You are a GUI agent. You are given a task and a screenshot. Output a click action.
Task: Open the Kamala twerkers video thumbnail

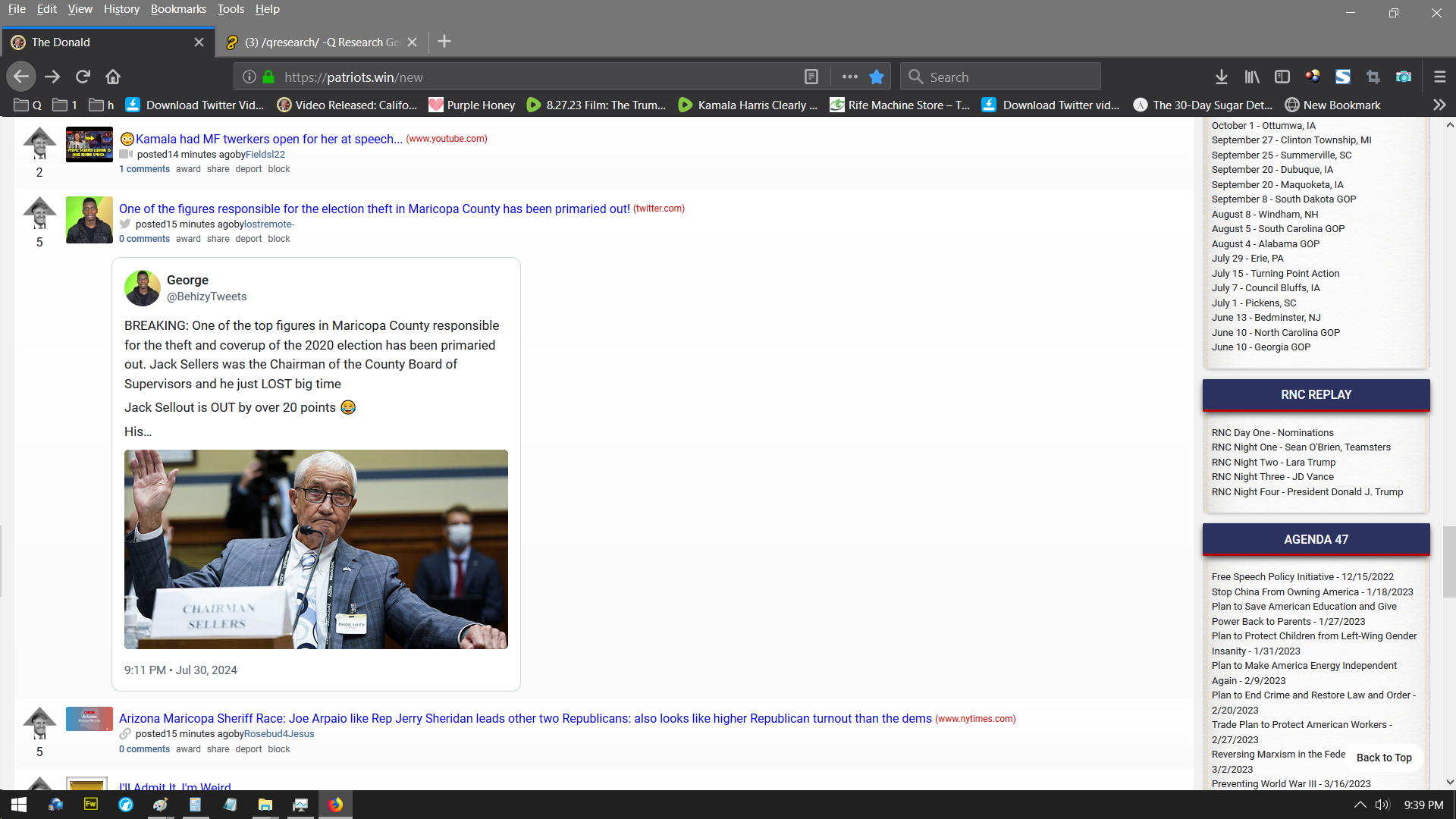(89, 144)
